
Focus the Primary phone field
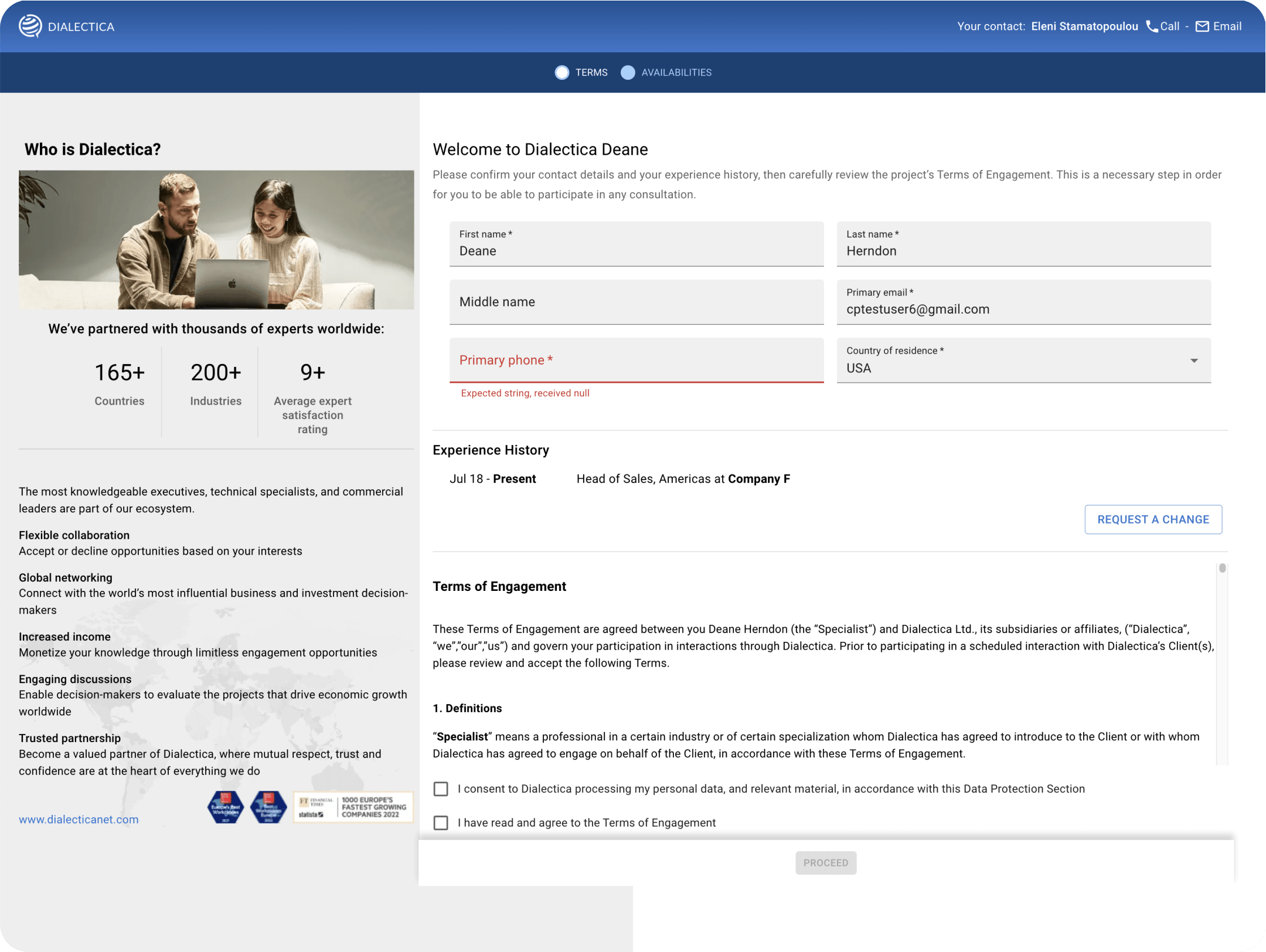click(x=637, y=360)
